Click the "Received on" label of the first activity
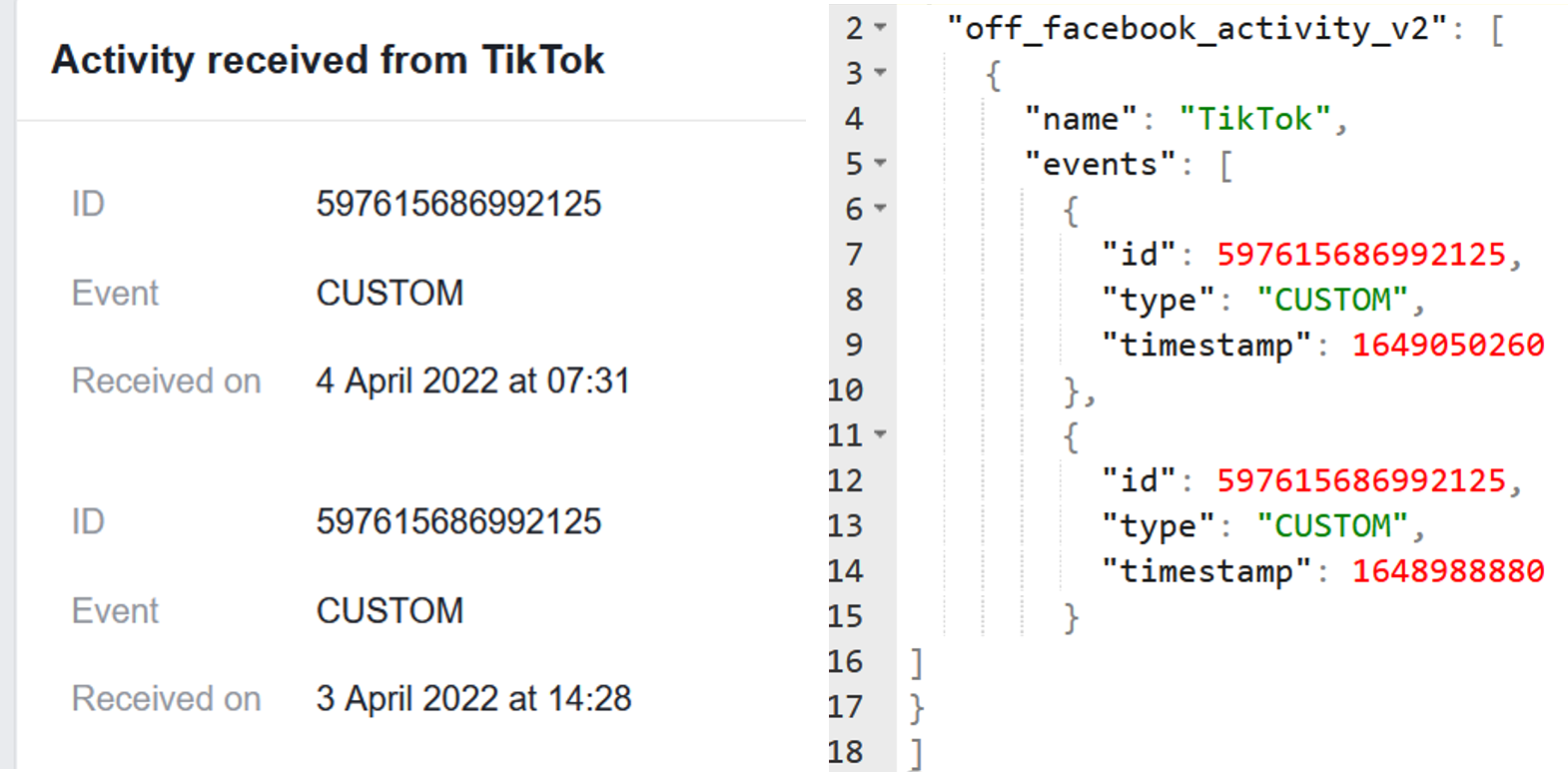The image size is (1568, 772). point(166,381)
